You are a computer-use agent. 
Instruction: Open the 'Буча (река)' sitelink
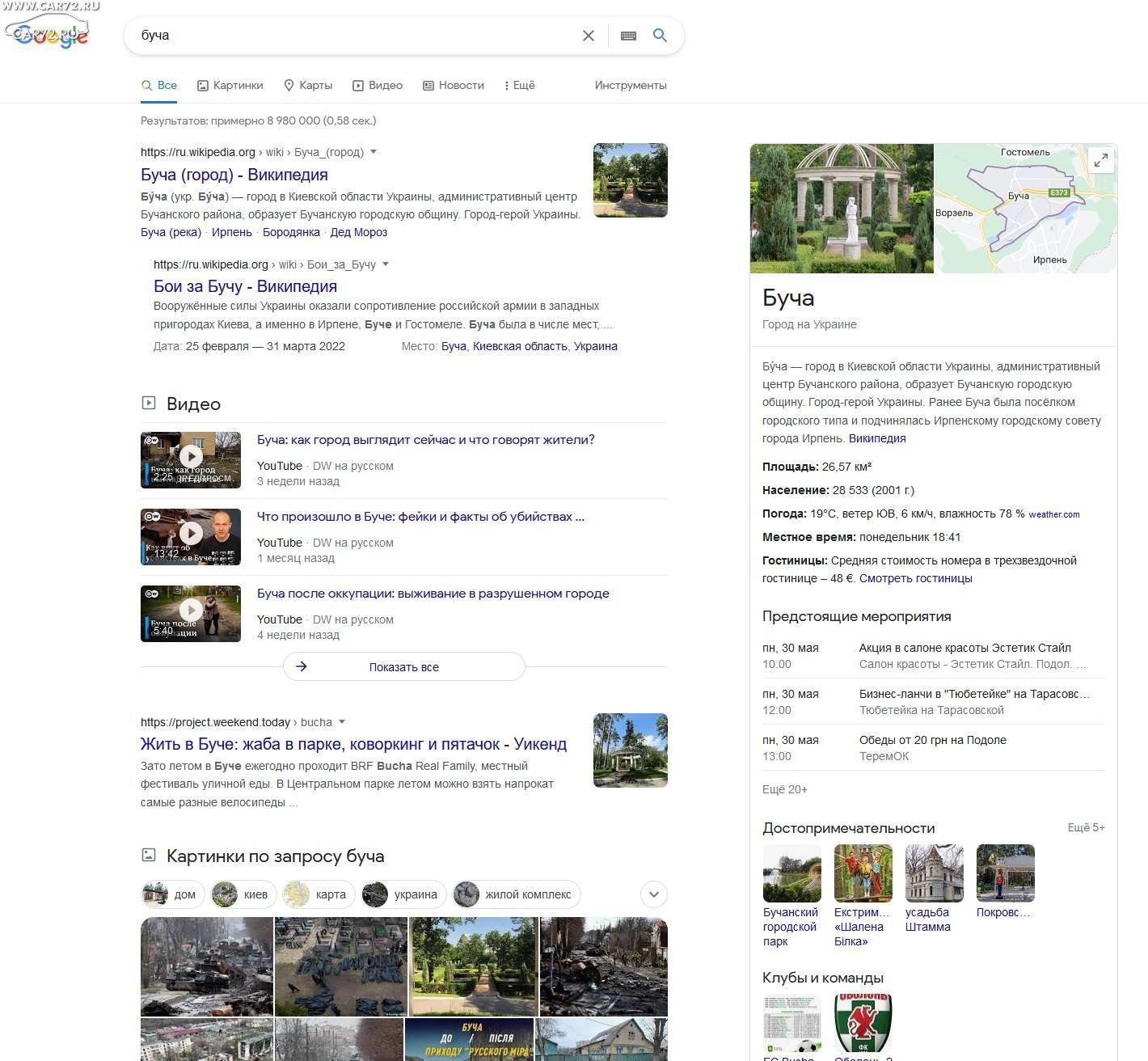[171, 232]
